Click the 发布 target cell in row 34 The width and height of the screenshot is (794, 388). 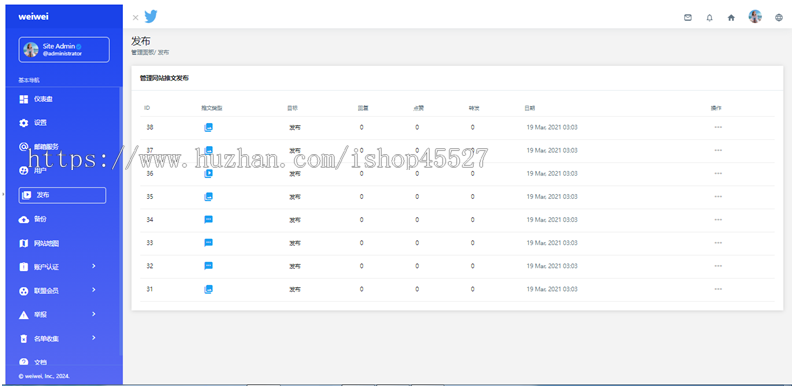coord(295,220)
